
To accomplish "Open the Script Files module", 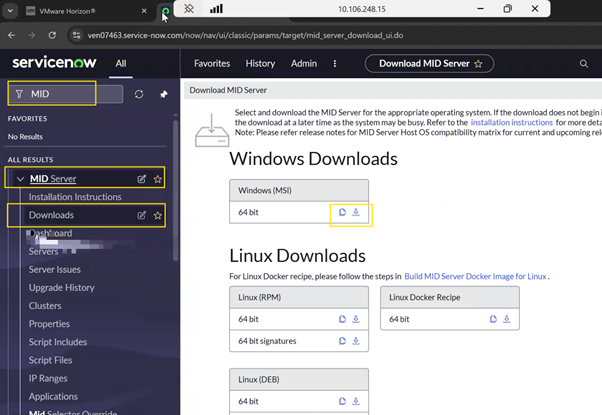I will tap(50, 360).
